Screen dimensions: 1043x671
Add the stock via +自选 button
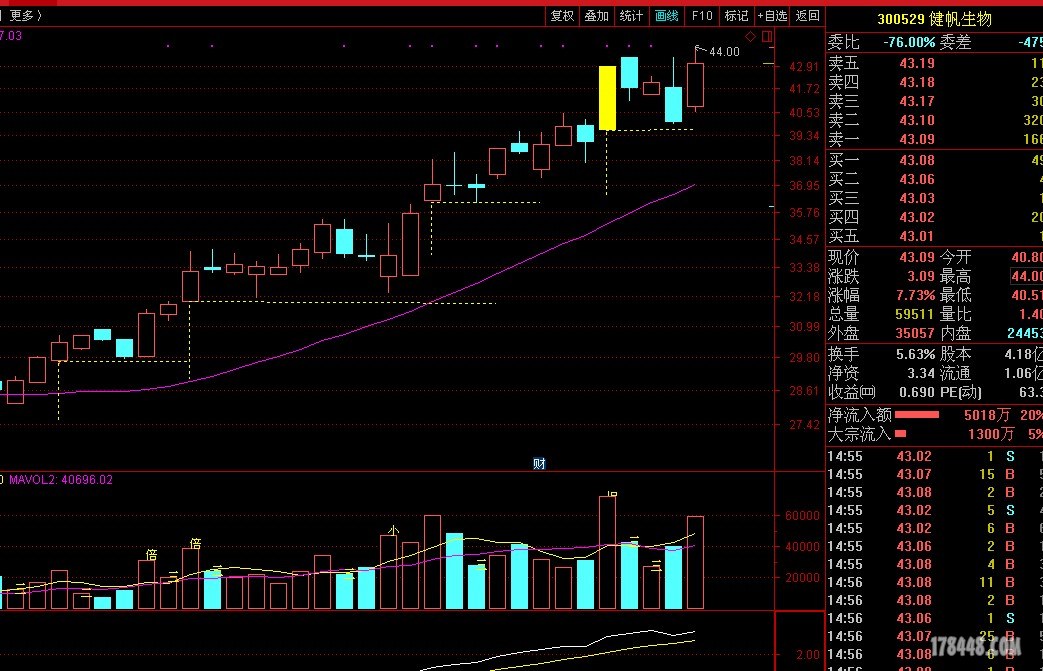click(x=772, y=15)
